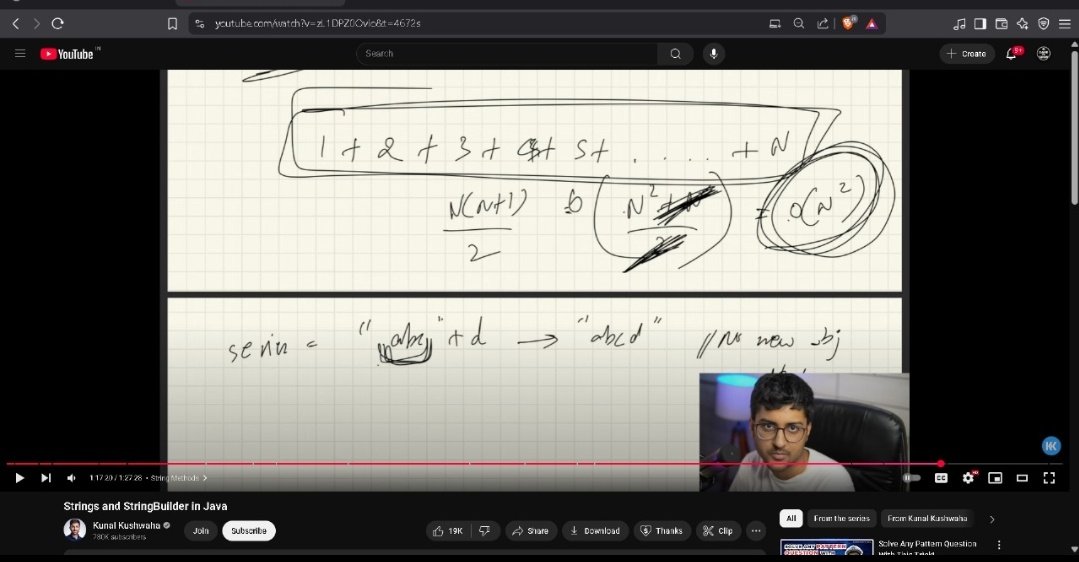1079x562 pixels.
Task: Open the Brave Wallet icon
Action: point(1001,23)
